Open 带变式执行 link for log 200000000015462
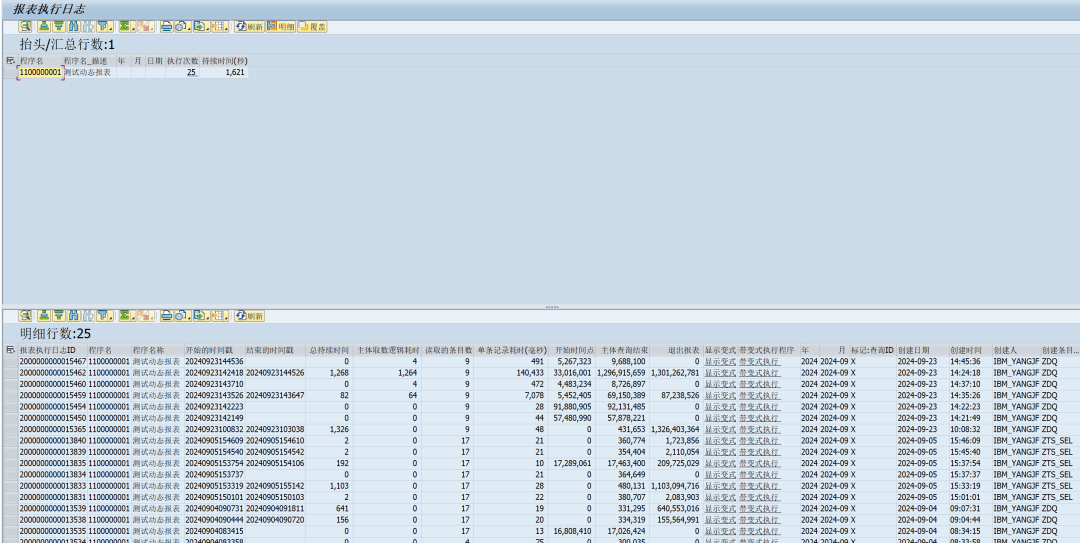The height and width of the screenshot is (543, 1080). [759, 372]
